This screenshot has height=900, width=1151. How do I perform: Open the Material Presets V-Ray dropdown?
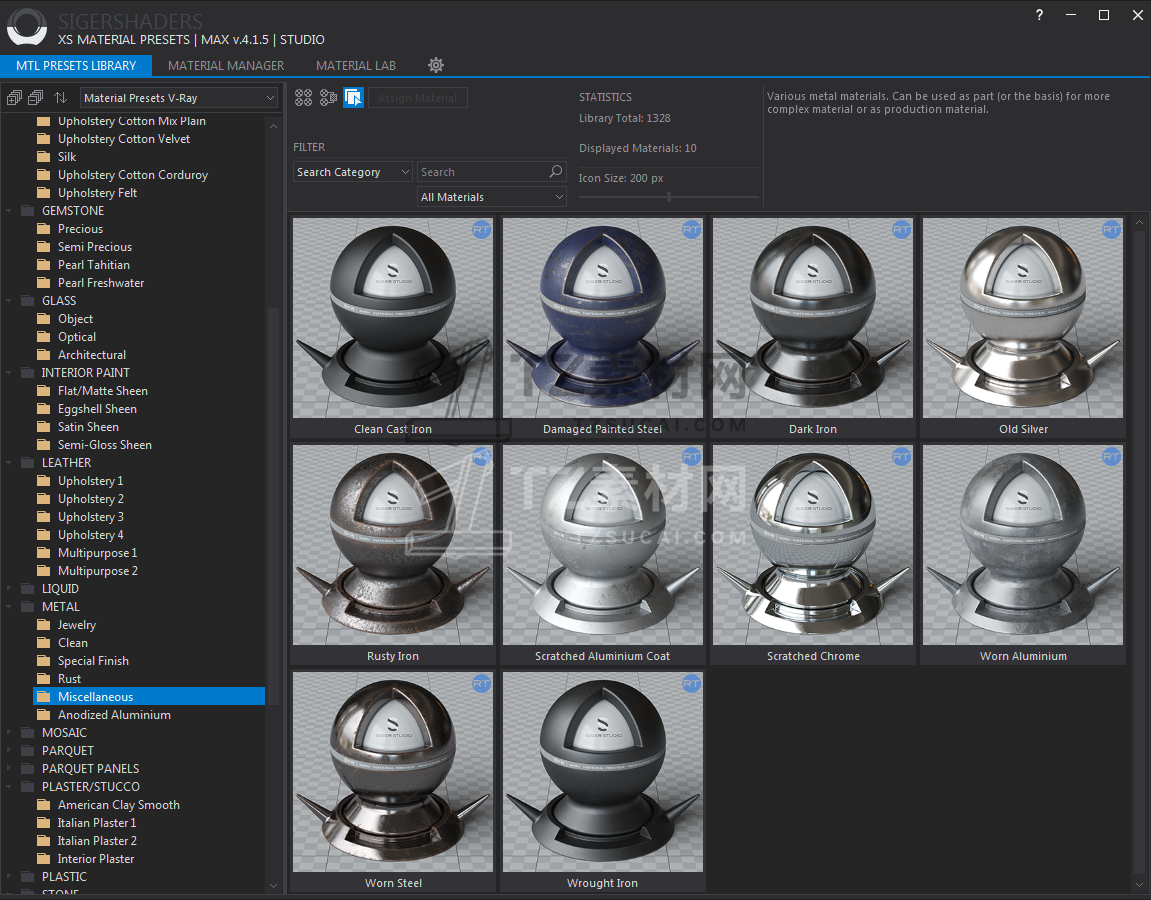[178, 98]
